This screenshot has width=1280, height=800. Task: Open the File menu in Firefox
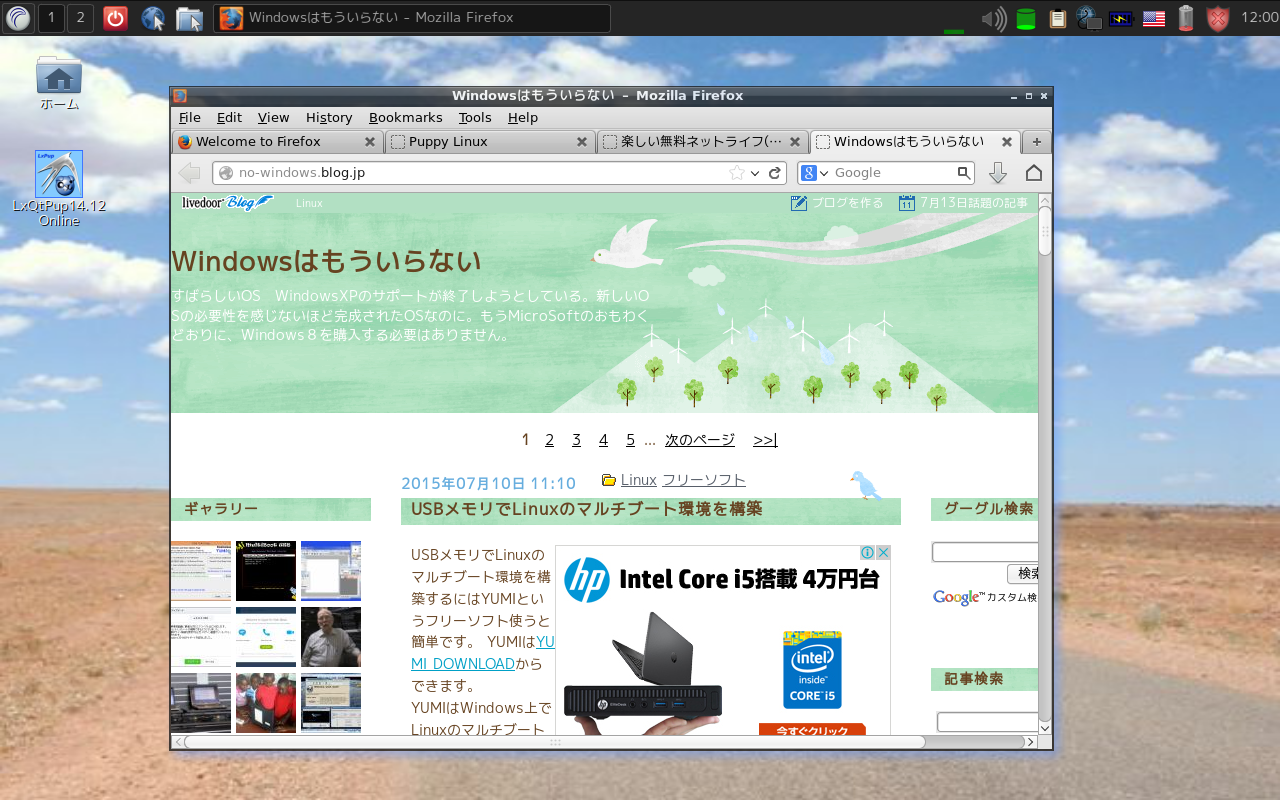[x=189, y=117]
